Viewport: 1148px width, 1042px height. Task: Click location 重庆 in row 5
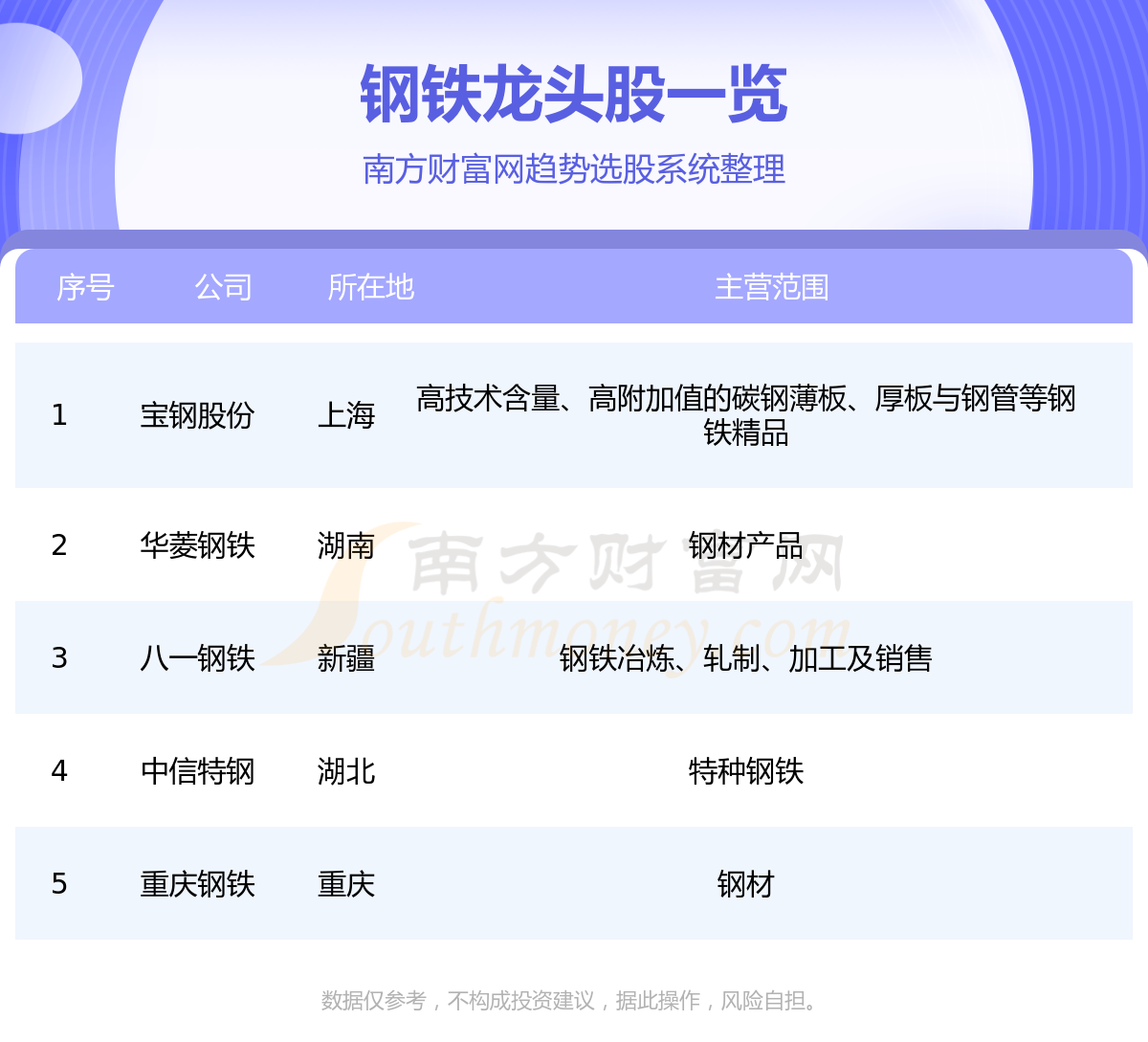346,884
